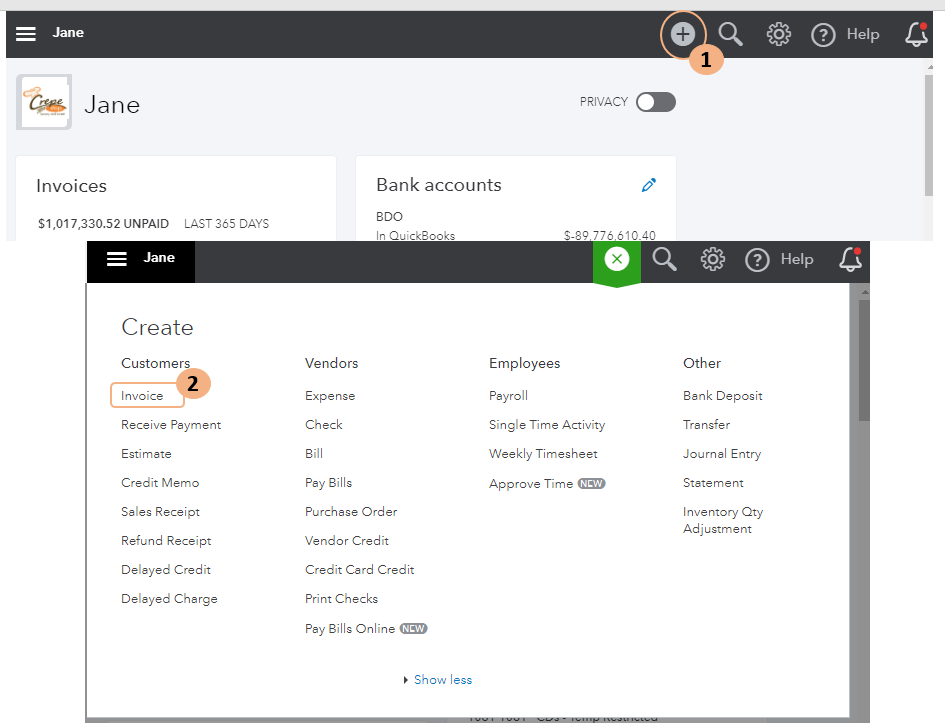Click the plus Create icon in top bar
The image size is (945, 728).
coord(682,34)
